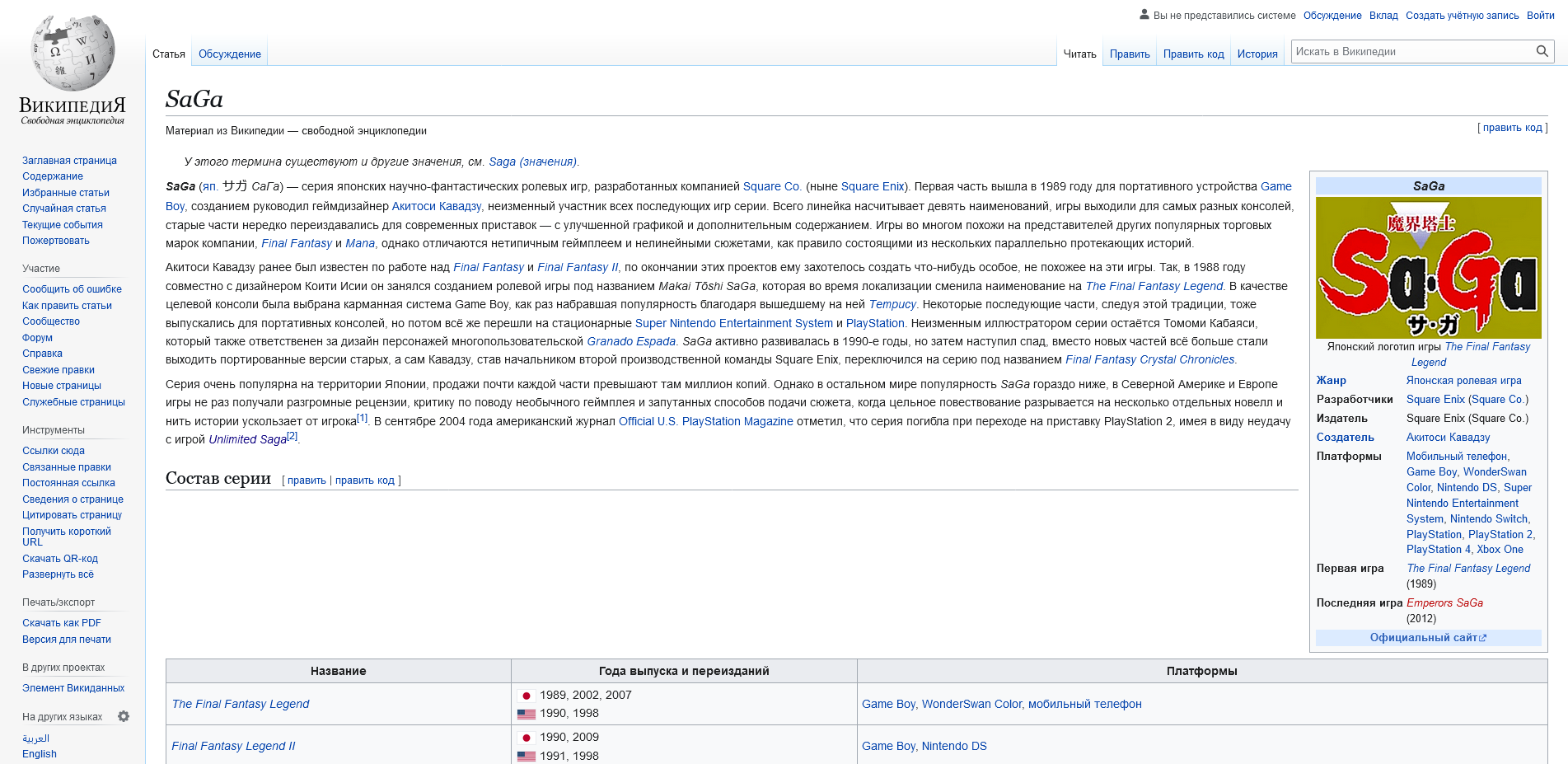1568x764 pixels.
Task: Open language settings gear icon
Action: [x=124, y=716]
